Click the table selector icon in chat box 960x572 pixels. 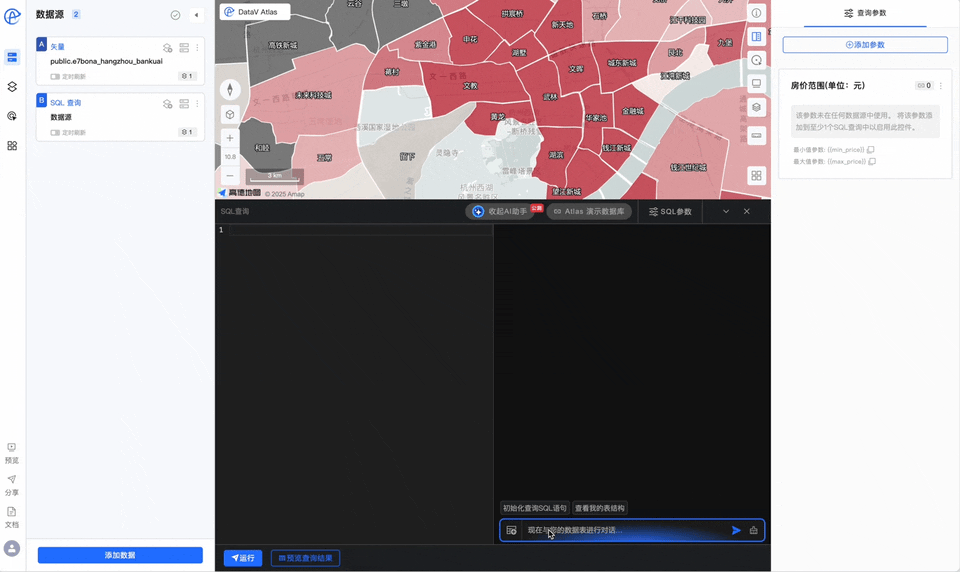coord(512,530)
